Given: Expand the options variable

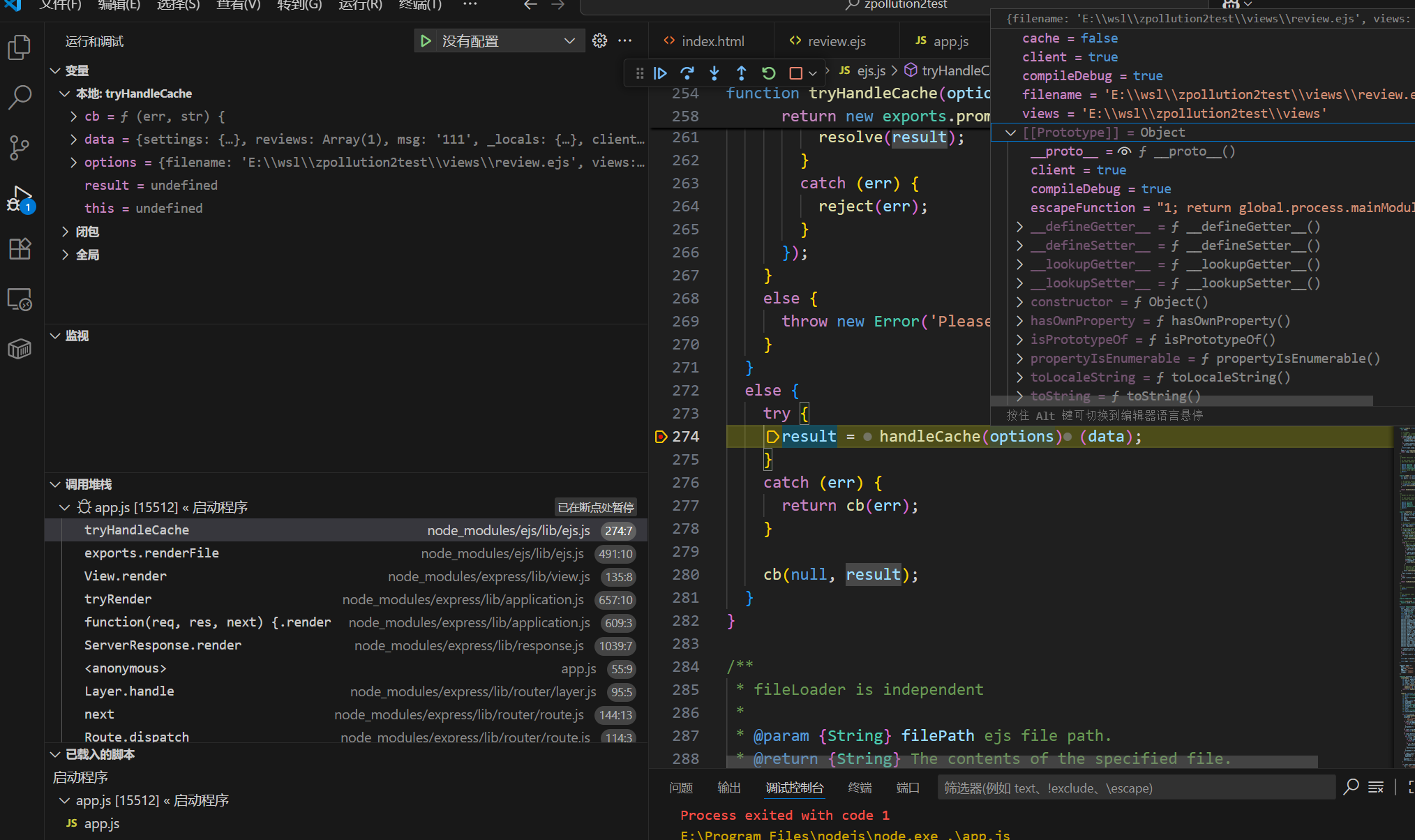Looking at the screenshot, I should pos(74,163).
